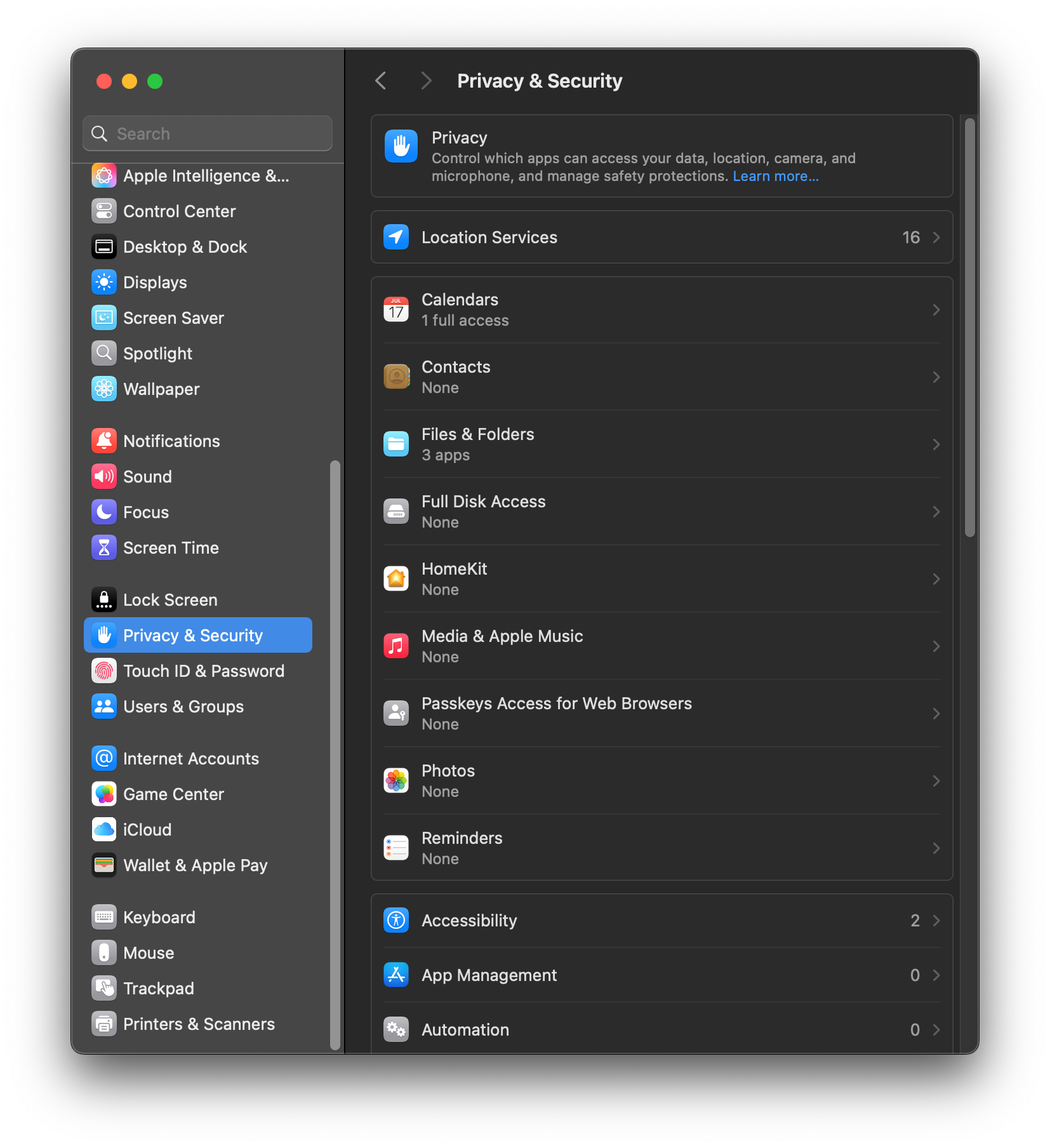This screenshot has height=1148, width=1050.
Task: Click the Photos pinwheel icon
Action: tap(396, 781)
